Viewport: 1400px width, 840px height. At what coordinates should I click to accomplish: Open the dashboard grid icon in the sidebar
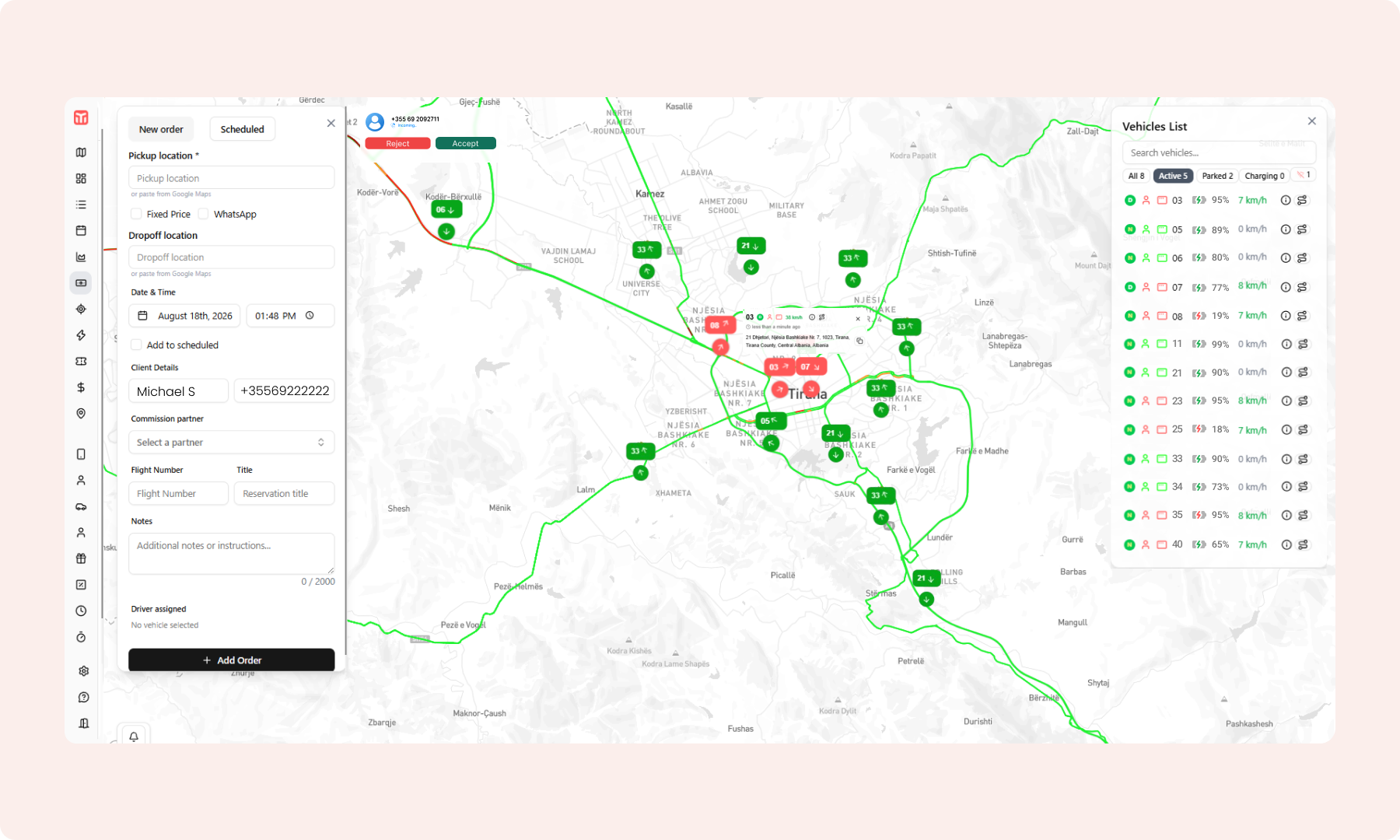coord(81,178)
